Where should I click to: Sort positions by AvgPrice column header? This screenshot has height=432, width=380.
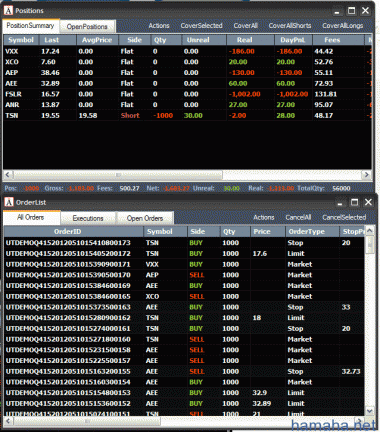[x=97, y=40]
